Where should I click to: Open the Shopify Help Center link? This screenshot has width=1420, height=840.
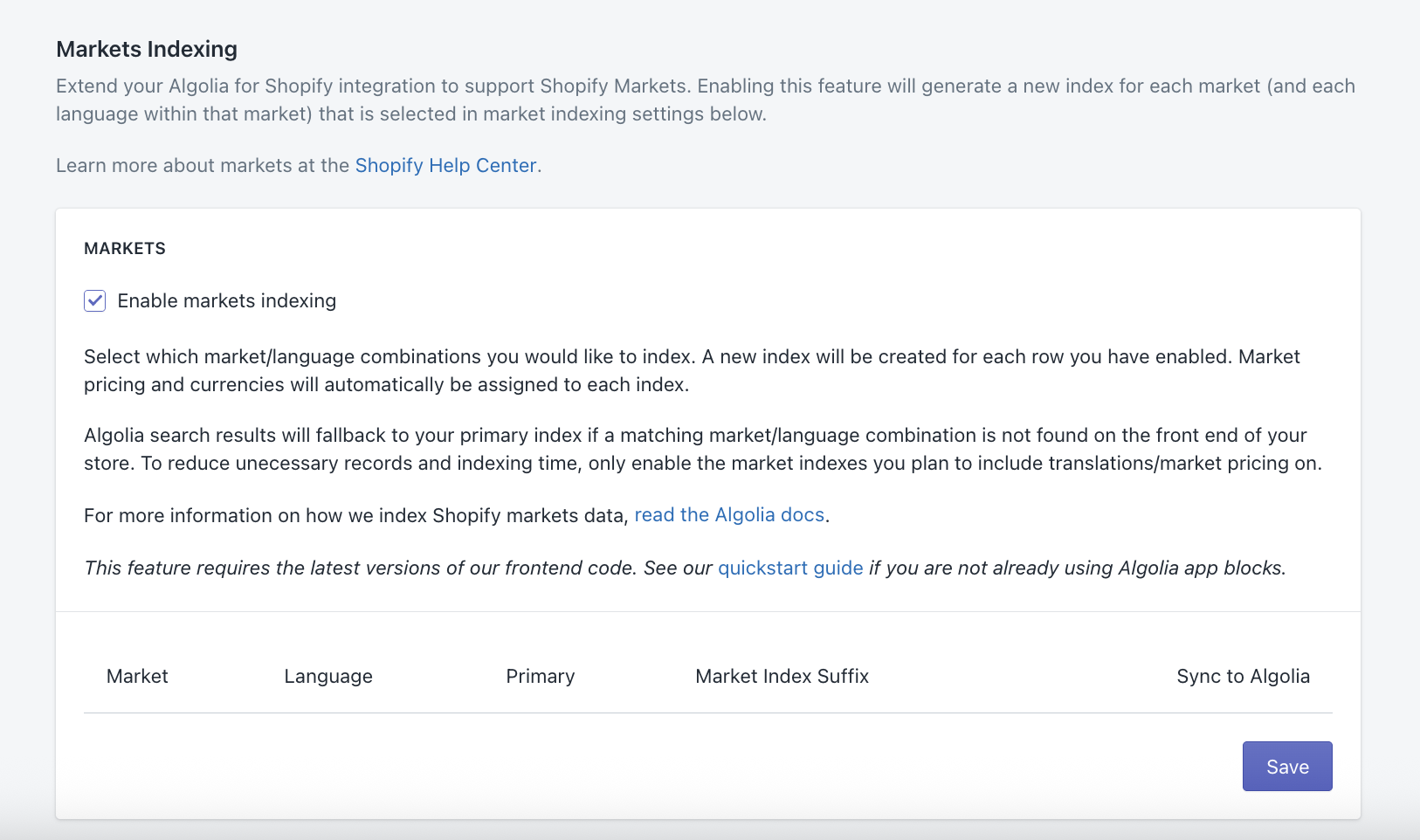[446, 166]
